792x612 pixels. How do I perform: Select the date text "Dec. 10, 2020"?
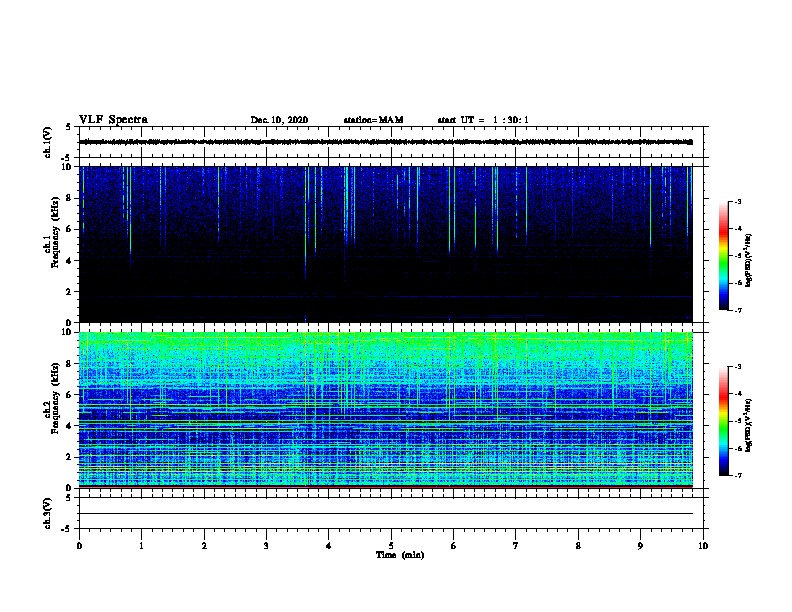point(279,120)
